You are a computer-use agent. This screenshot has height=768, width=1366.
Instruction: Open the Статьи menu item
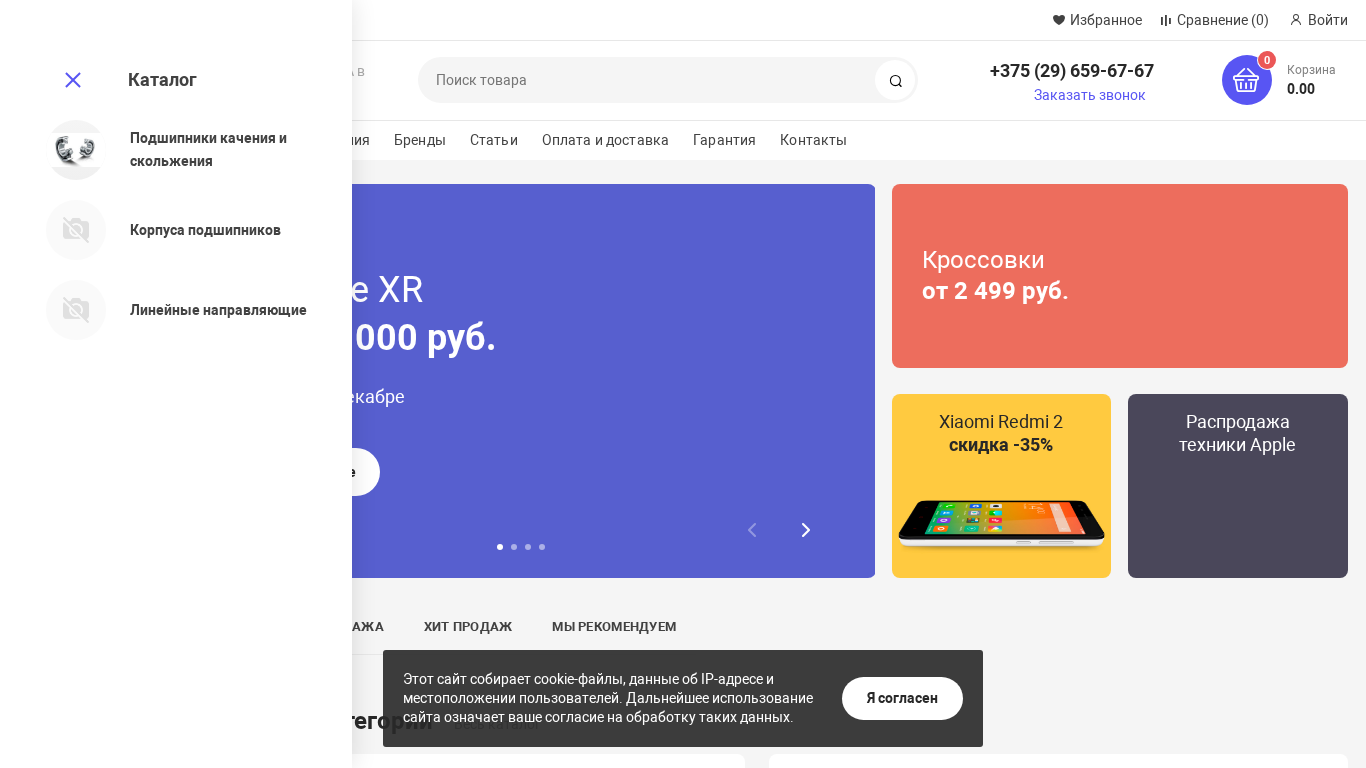(x=494, y=140)
